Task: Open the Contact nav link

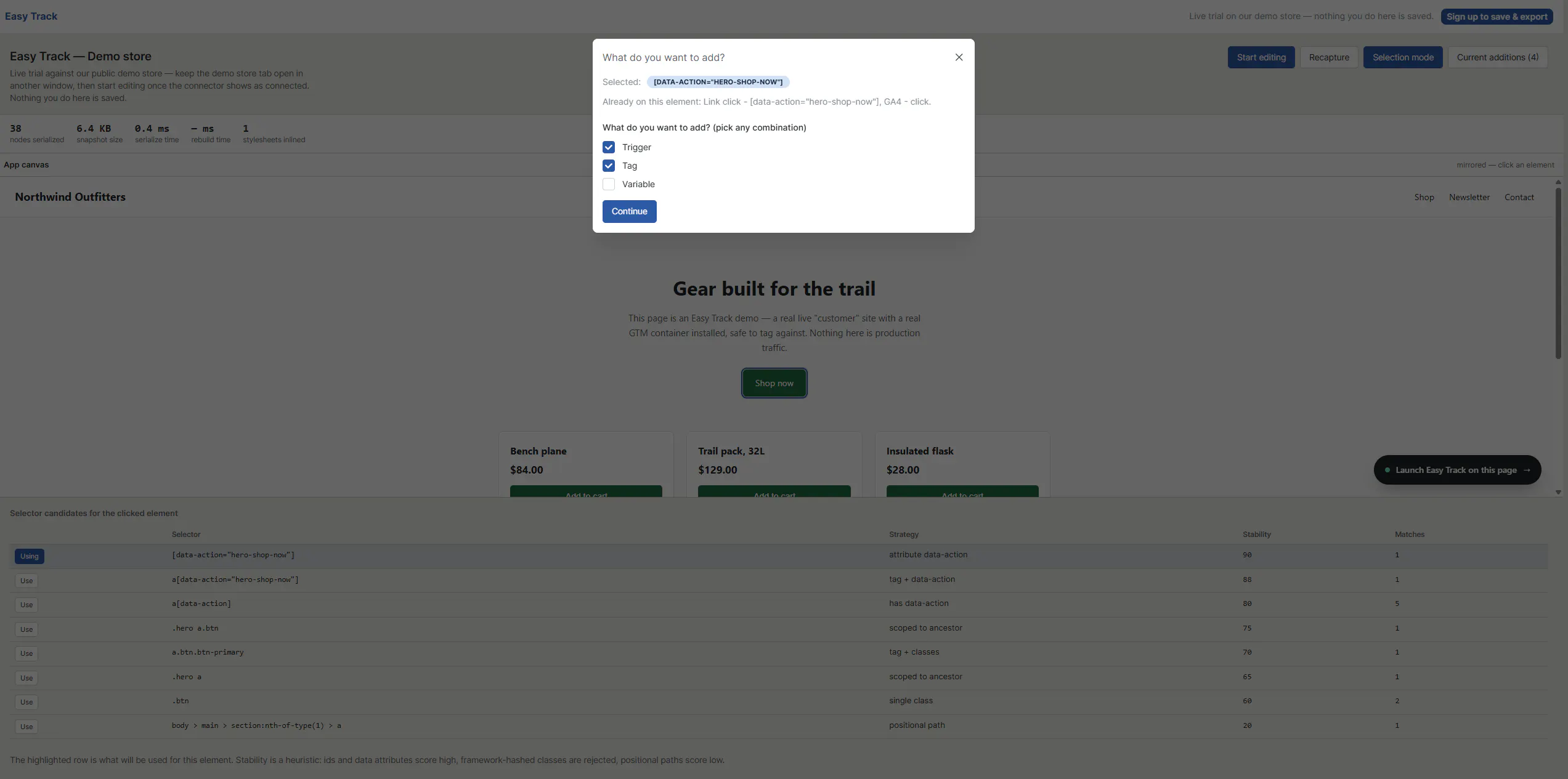Action: click(1519, 197)
